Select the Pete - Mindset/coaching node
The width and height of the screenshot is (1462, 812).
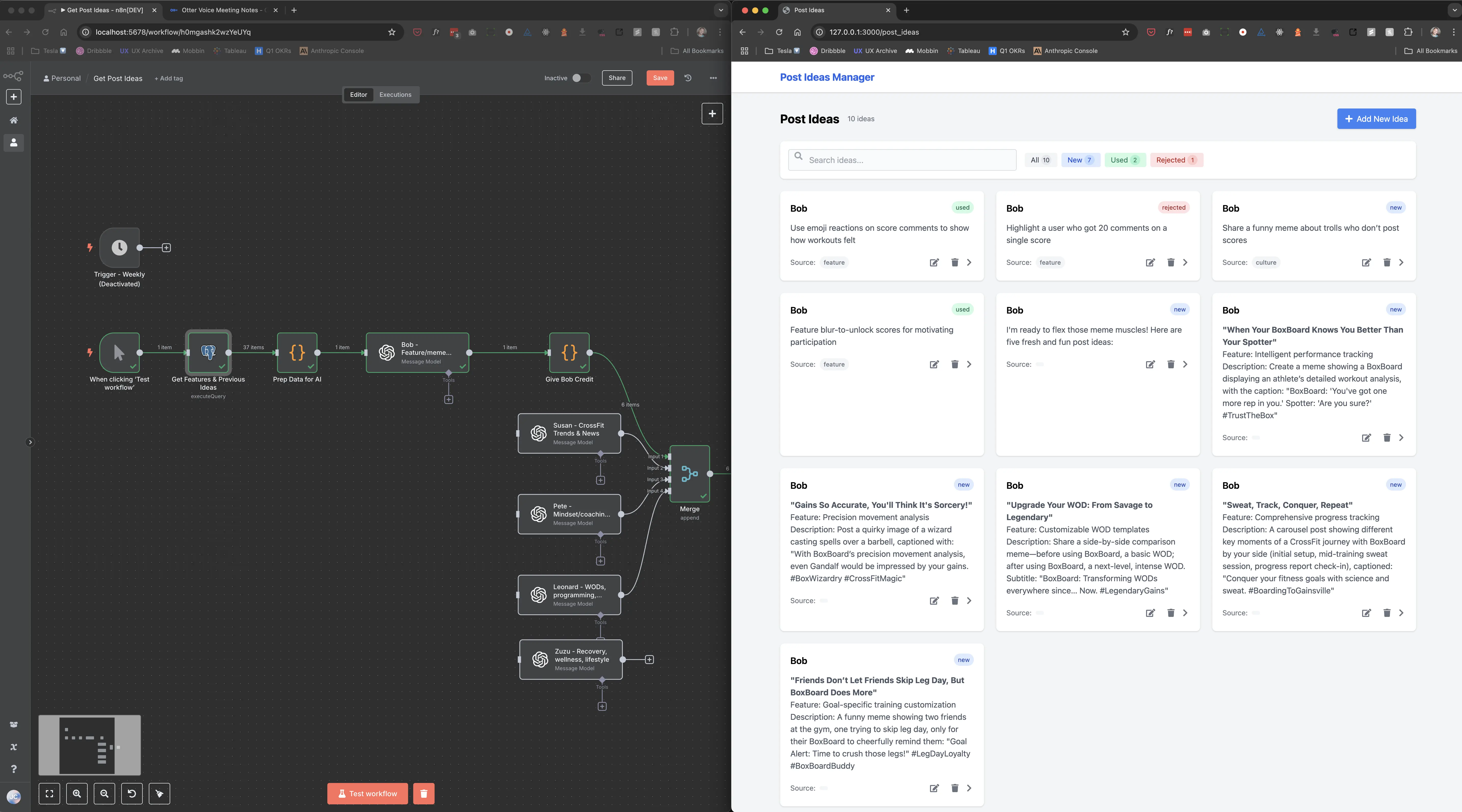569,514
